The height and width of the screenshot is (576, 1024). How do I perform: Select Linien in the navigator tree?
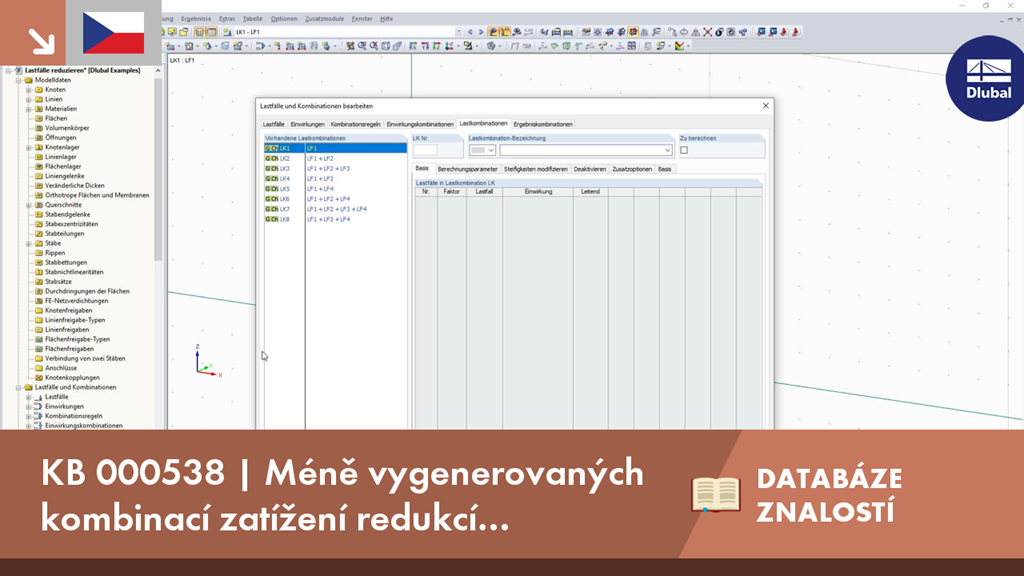(x=54, y=99)
